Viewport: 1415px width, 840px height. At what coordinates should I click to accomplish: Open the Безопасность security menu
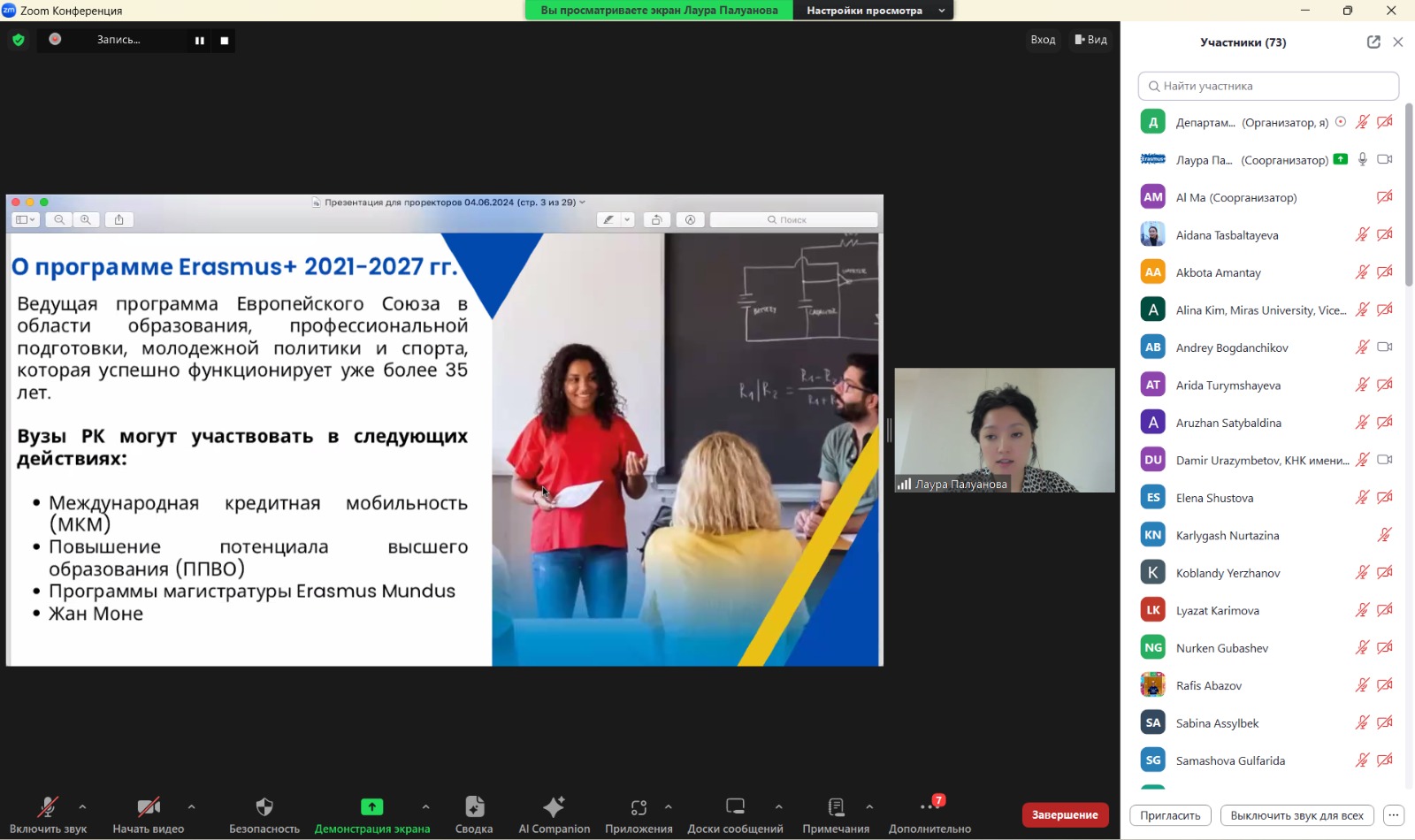[264, 814]
